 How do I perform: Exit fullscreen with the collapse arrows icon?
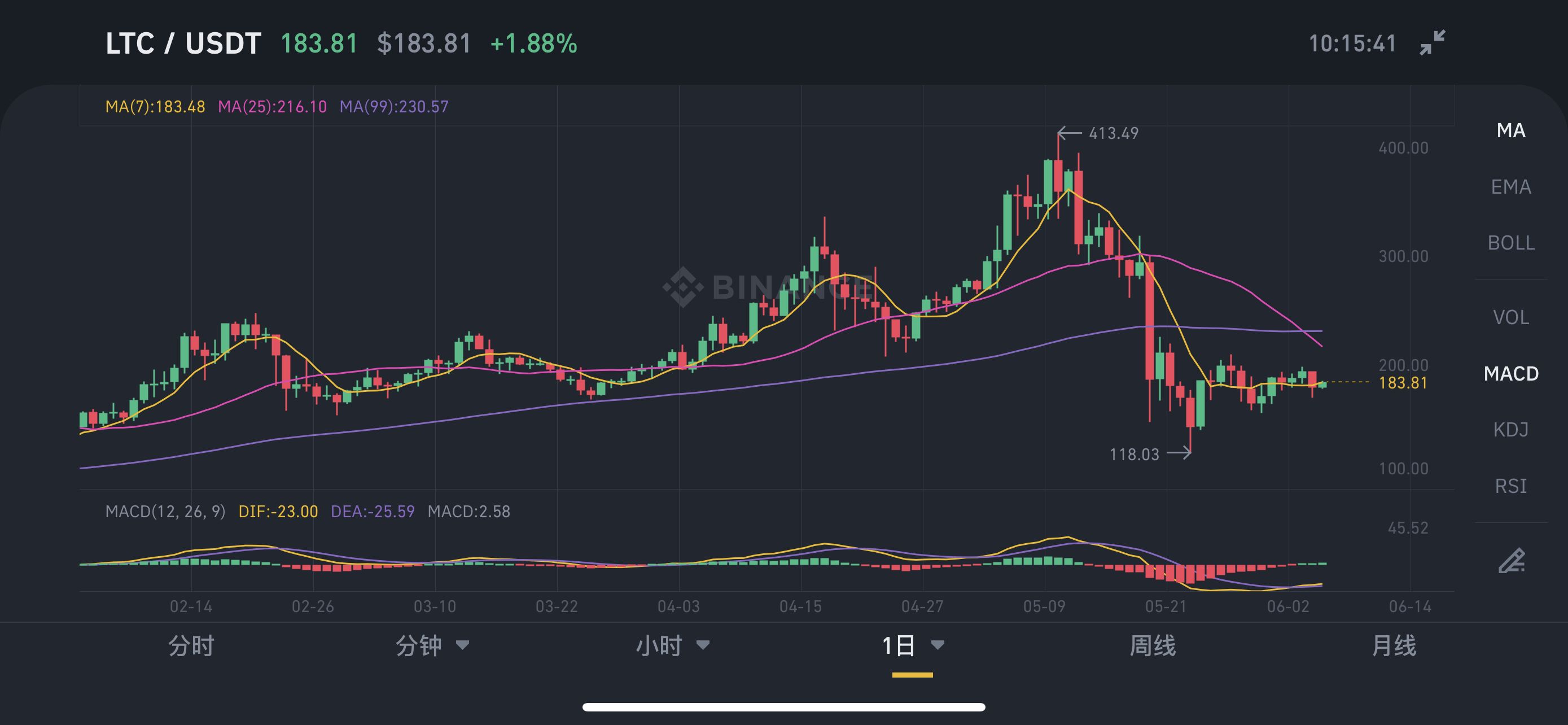coord(1433,42)
